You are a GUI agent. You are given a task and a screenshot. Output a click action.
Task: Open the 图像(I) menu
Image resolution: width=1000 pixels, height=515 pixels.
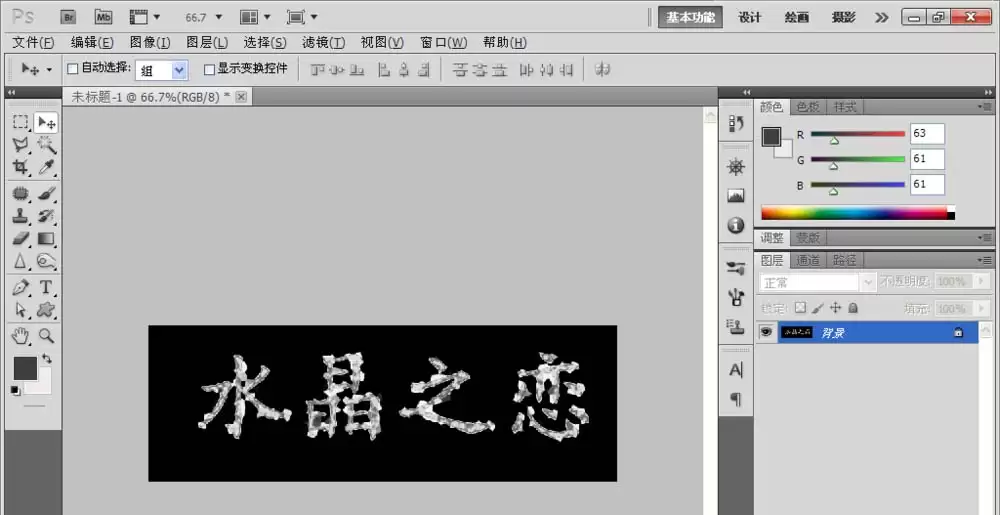[150, 43]
